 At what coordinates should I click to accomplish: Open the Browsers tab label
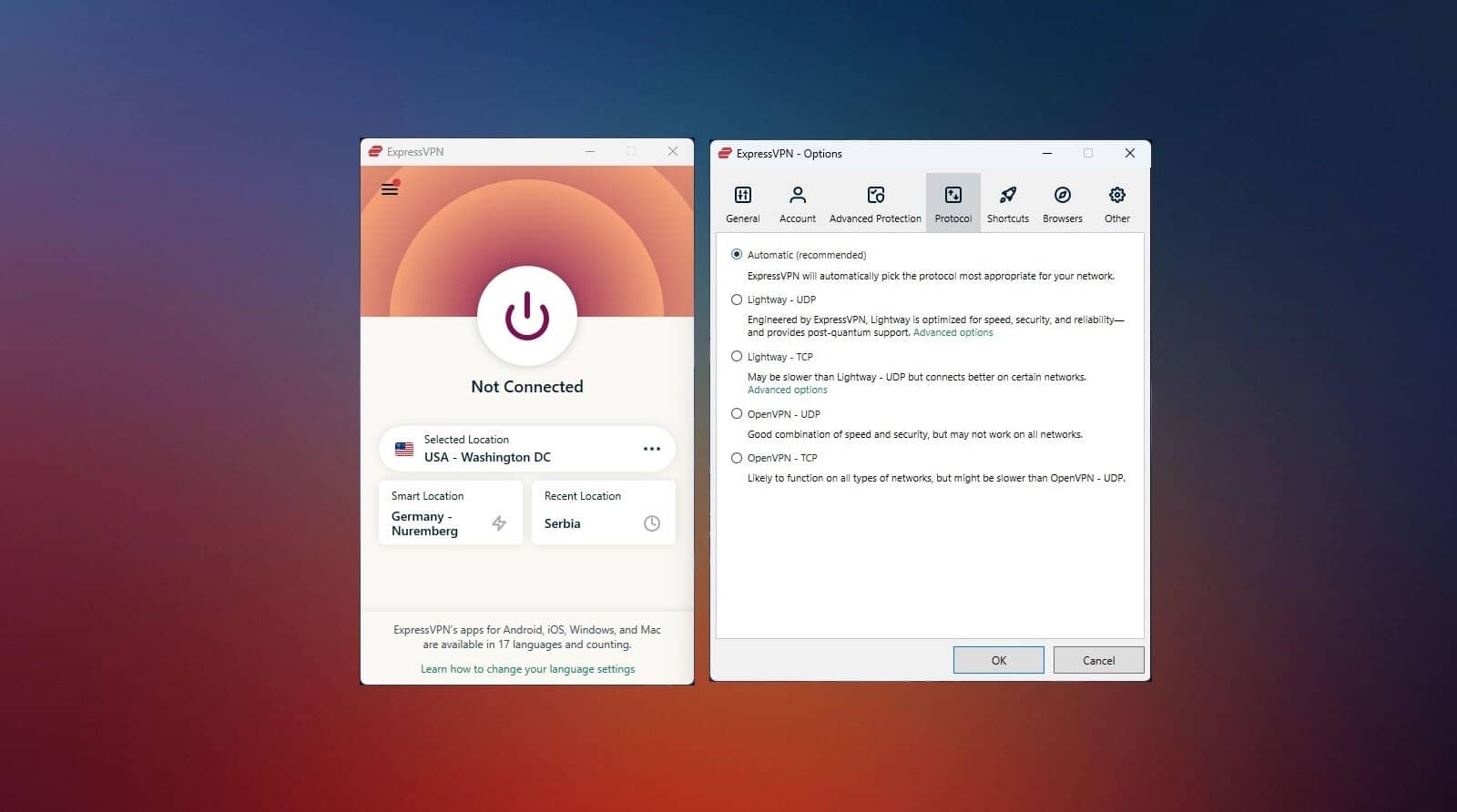click(x=1063, y=218)
